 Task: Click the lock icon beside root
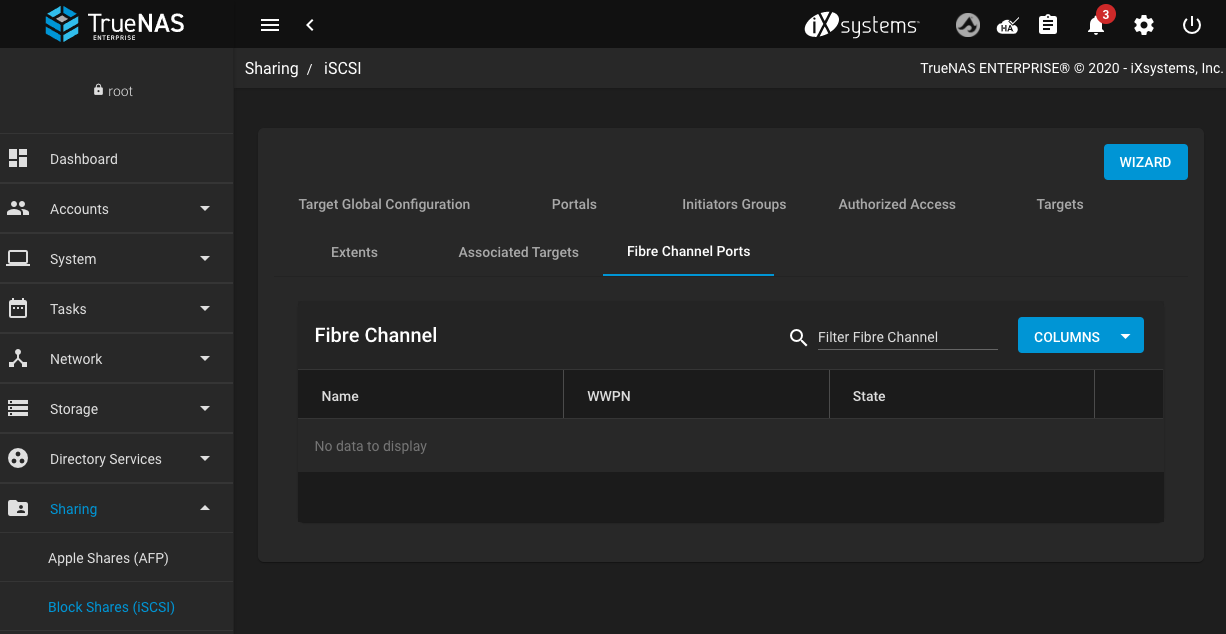(x=98, y=90)
